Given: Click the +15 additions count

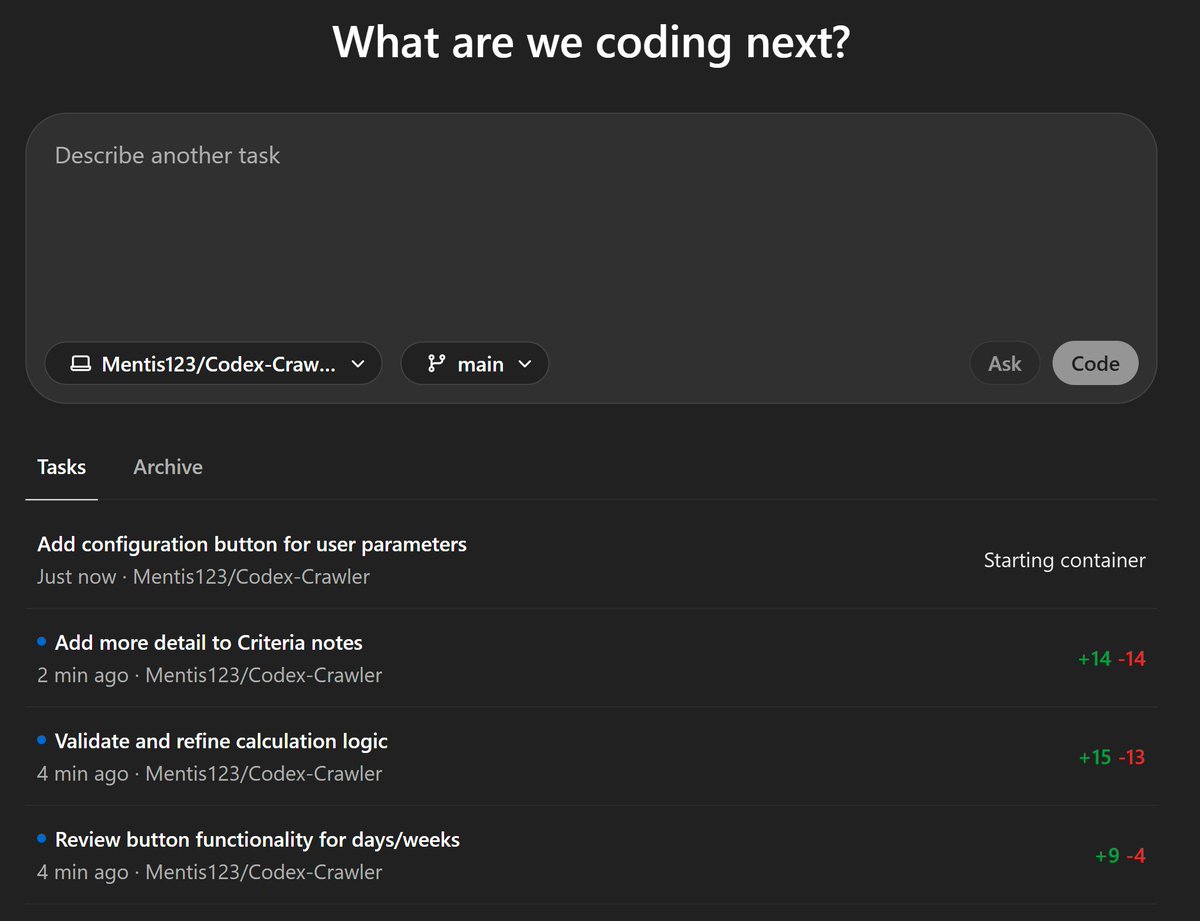Looking at the screenshot, I should (x=1095, y=757).
